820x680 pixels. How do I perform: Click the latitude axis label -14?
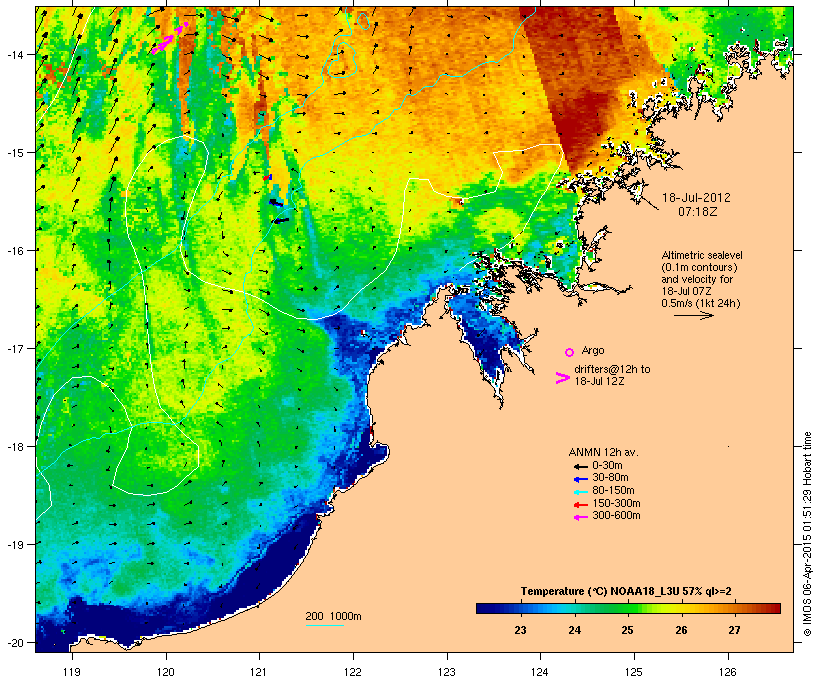tap(15, 54)
